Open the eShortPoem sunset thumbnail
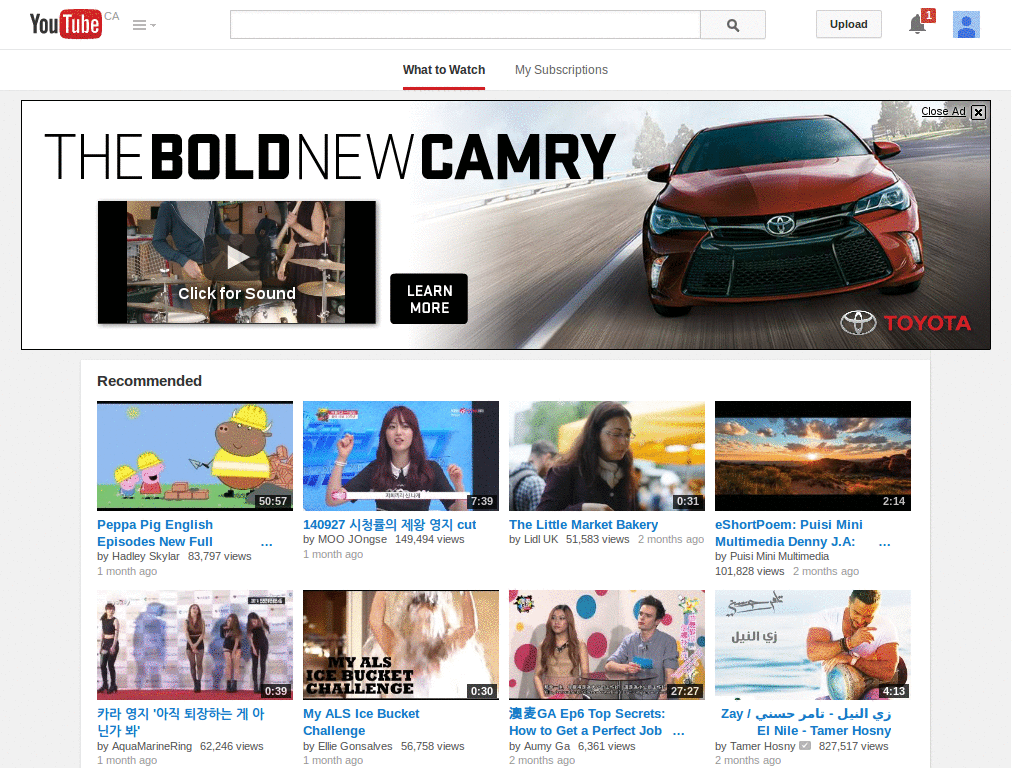 point(813,456)
